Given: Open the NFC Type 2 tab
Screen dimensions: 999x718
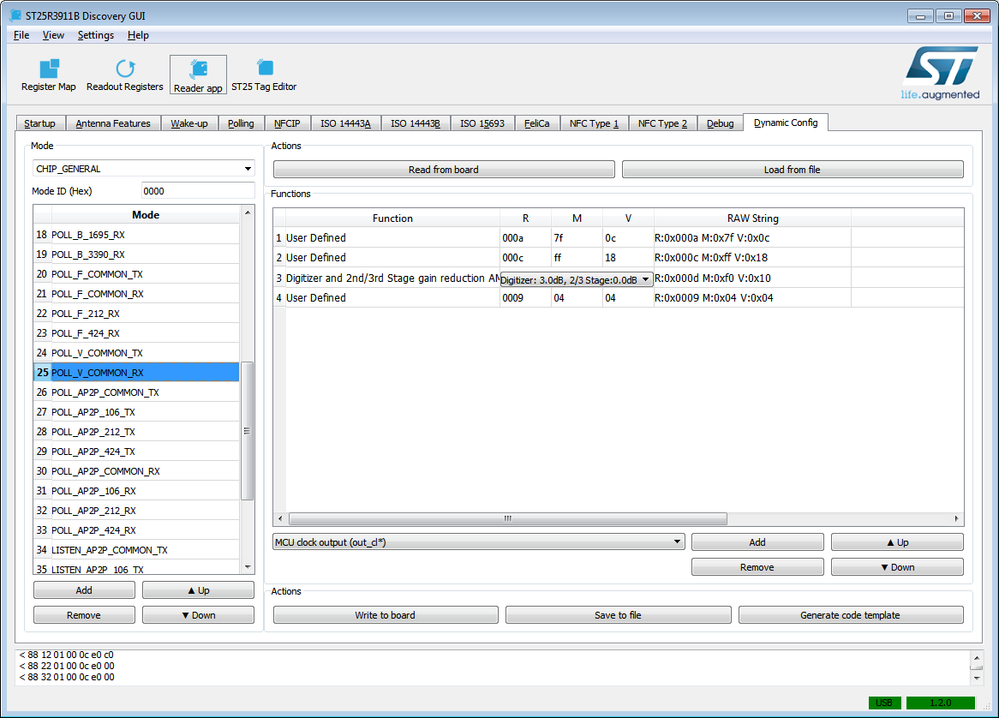Looking at the screenshot, I should point(663,124).
